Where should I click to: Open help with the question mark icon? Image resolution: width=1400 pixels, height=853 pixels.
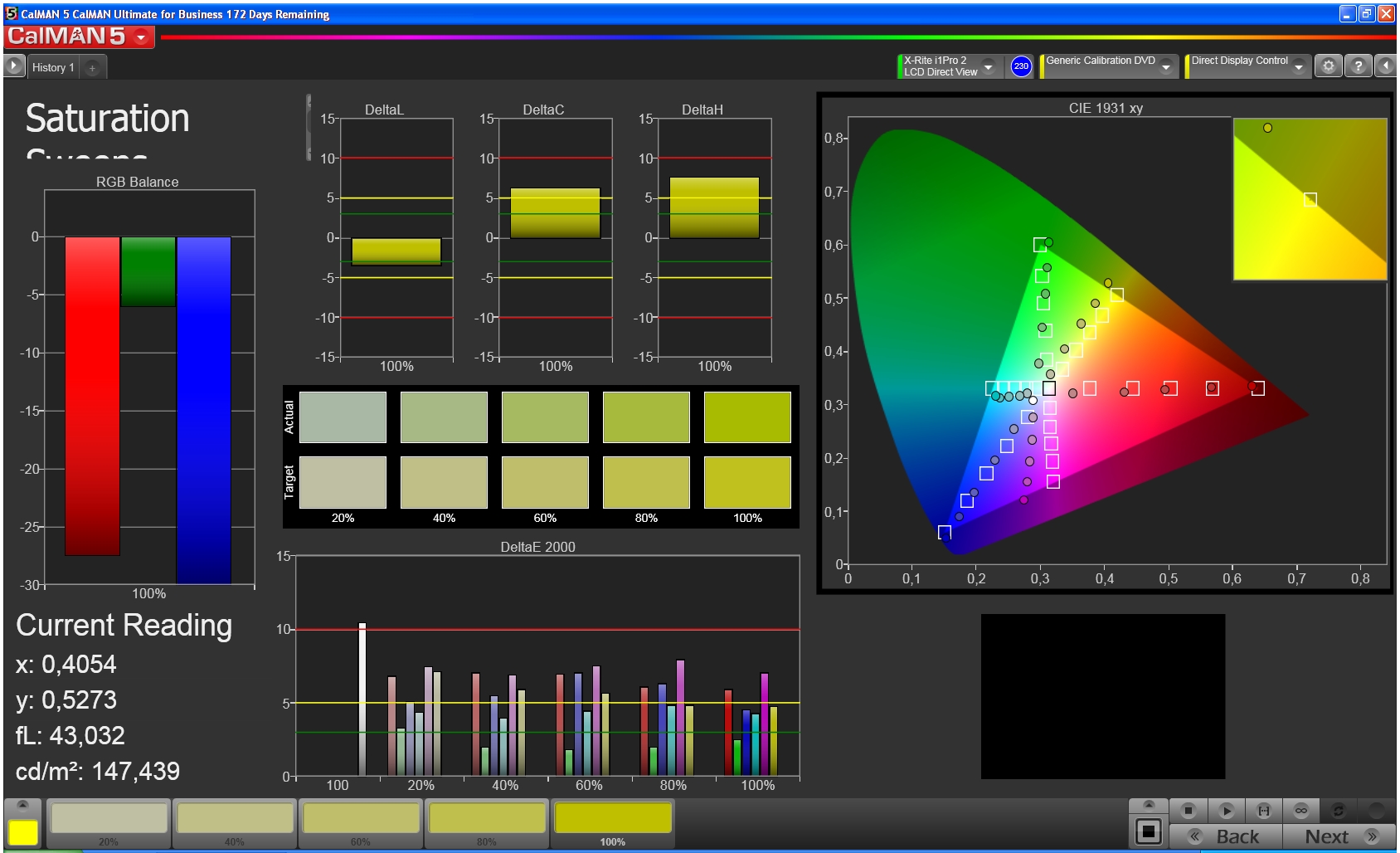(1358, 66)
